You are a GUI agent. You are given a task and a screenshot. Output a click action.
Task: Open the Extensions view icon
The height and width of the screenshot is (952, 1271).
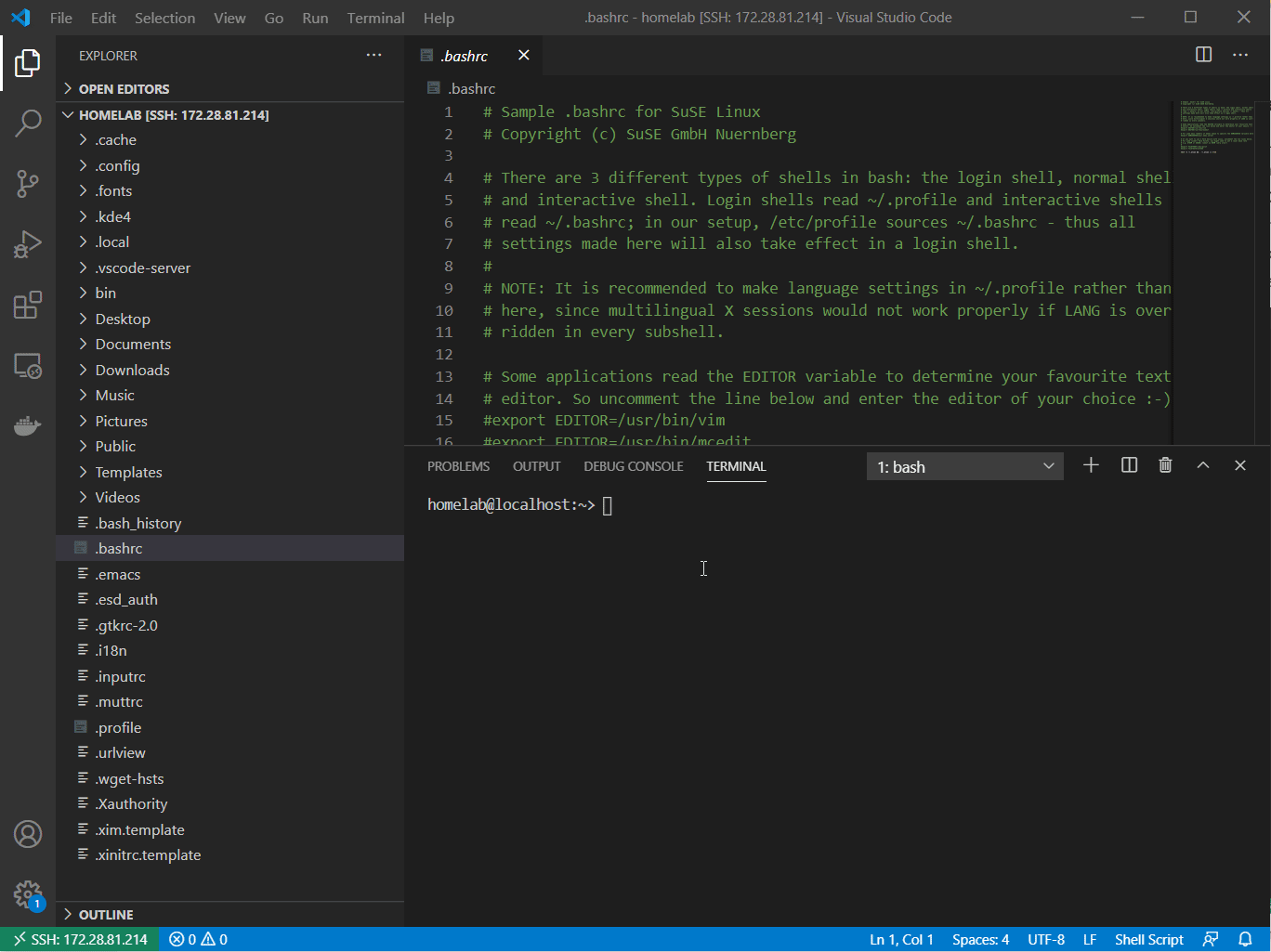point(28,306)
